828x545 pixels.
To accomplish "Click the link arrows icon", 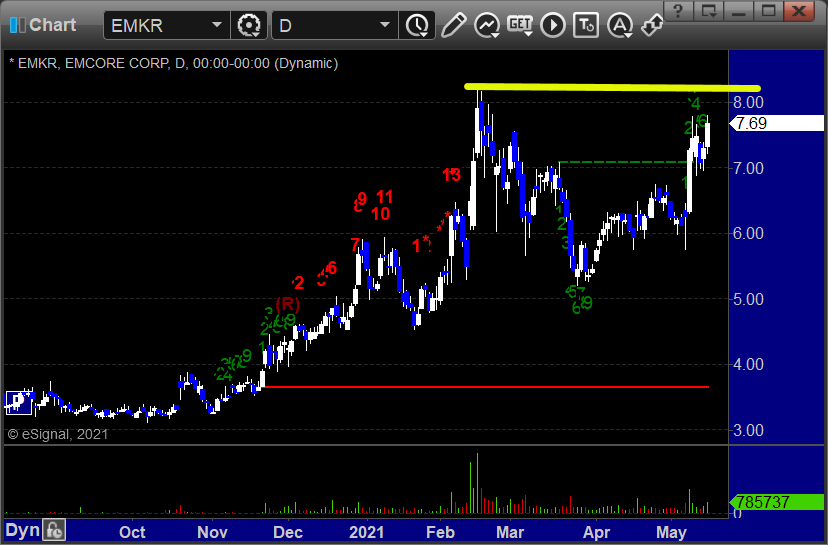I will click(652, 25).
